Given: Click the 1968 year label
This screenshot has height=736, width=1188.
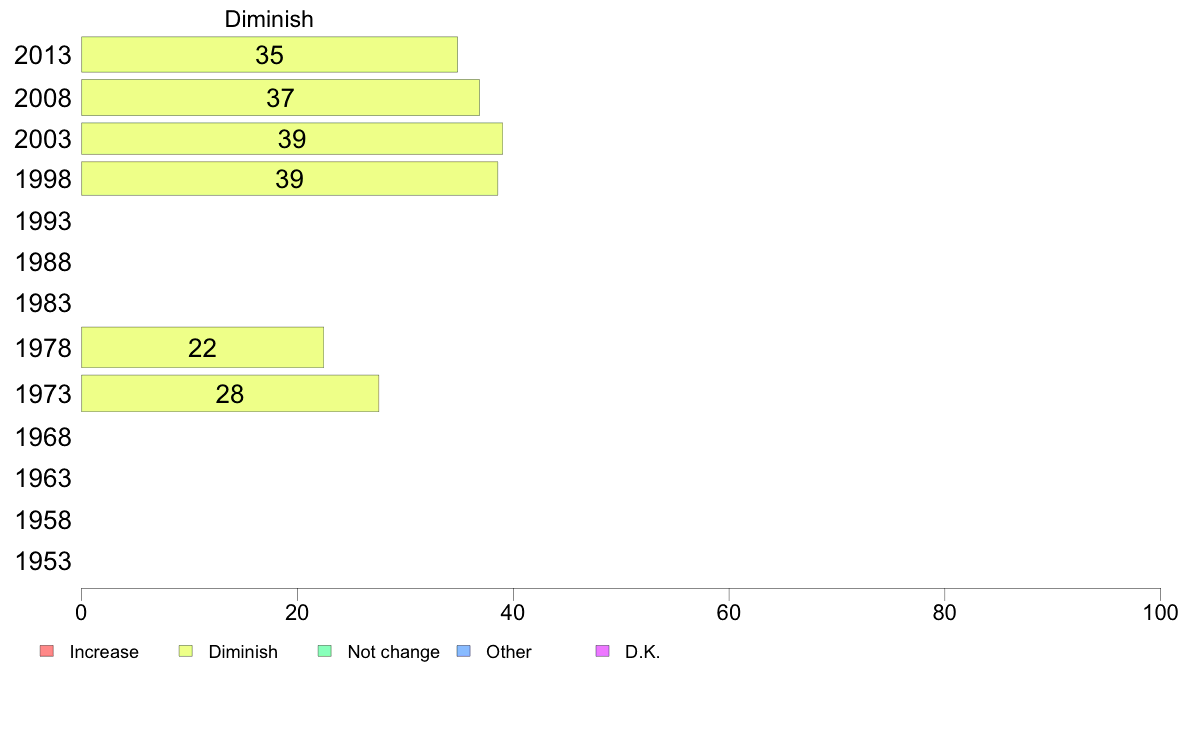Looking at the screenshot, I should [43, 437].
